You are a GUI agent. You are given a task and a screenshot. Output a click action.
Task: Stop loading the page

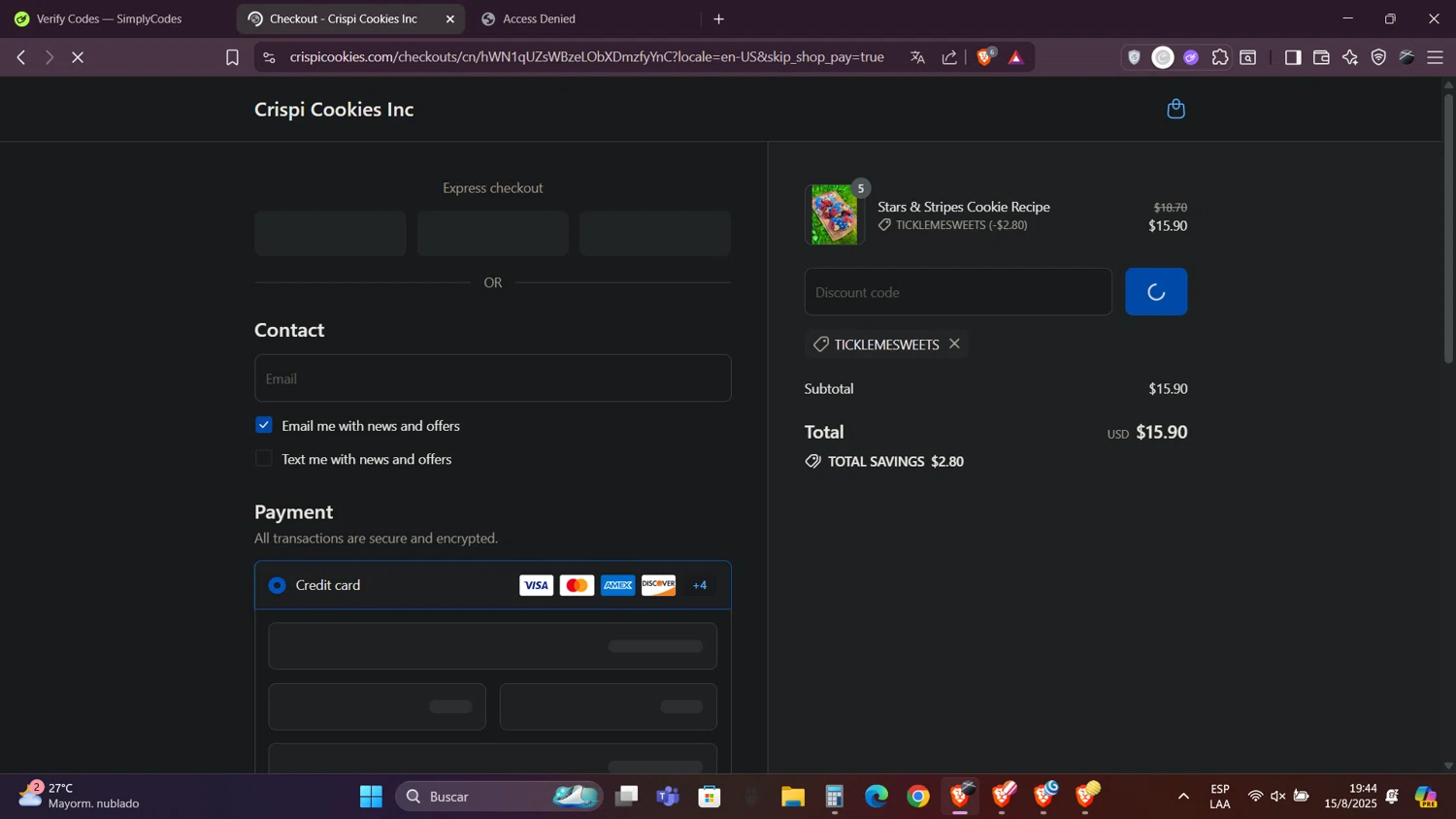(x=78, y=57)
